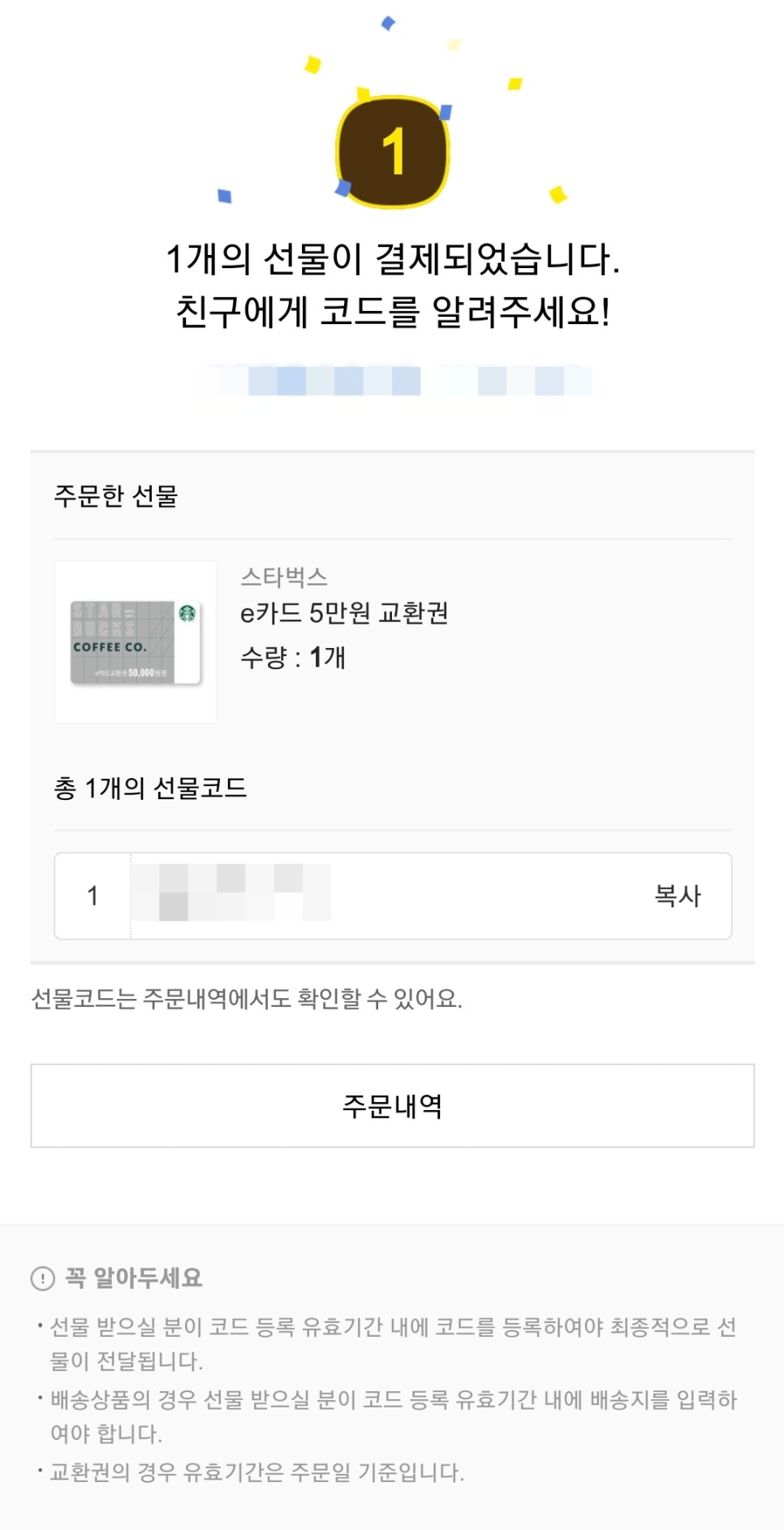Screen dimensions: 784x1530
Task: Click the row number 1 in the code list
Action: tap(93, 896)
